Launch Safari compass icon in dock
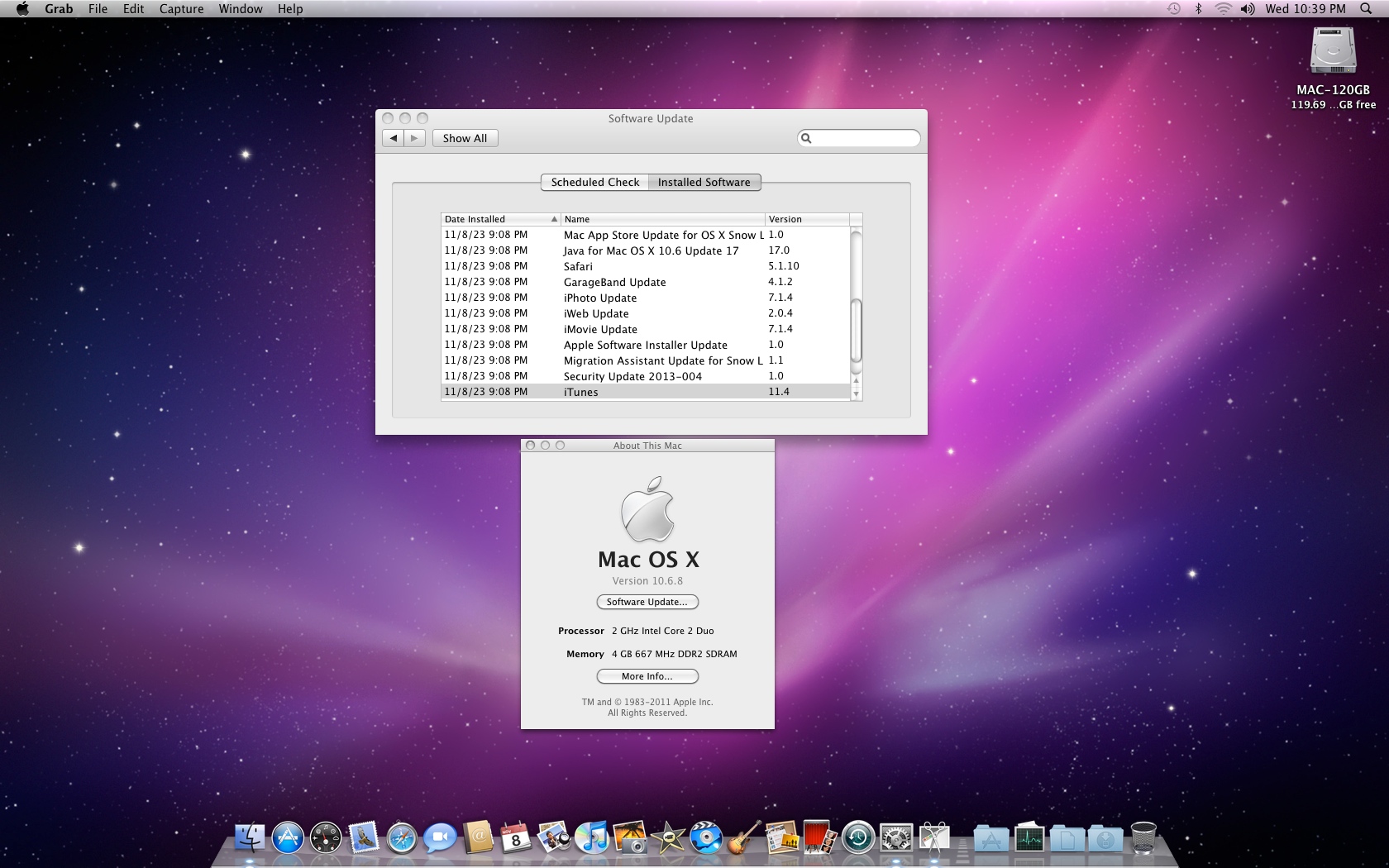The width and height of the screenshot is (1389, 868). point(402,838)
